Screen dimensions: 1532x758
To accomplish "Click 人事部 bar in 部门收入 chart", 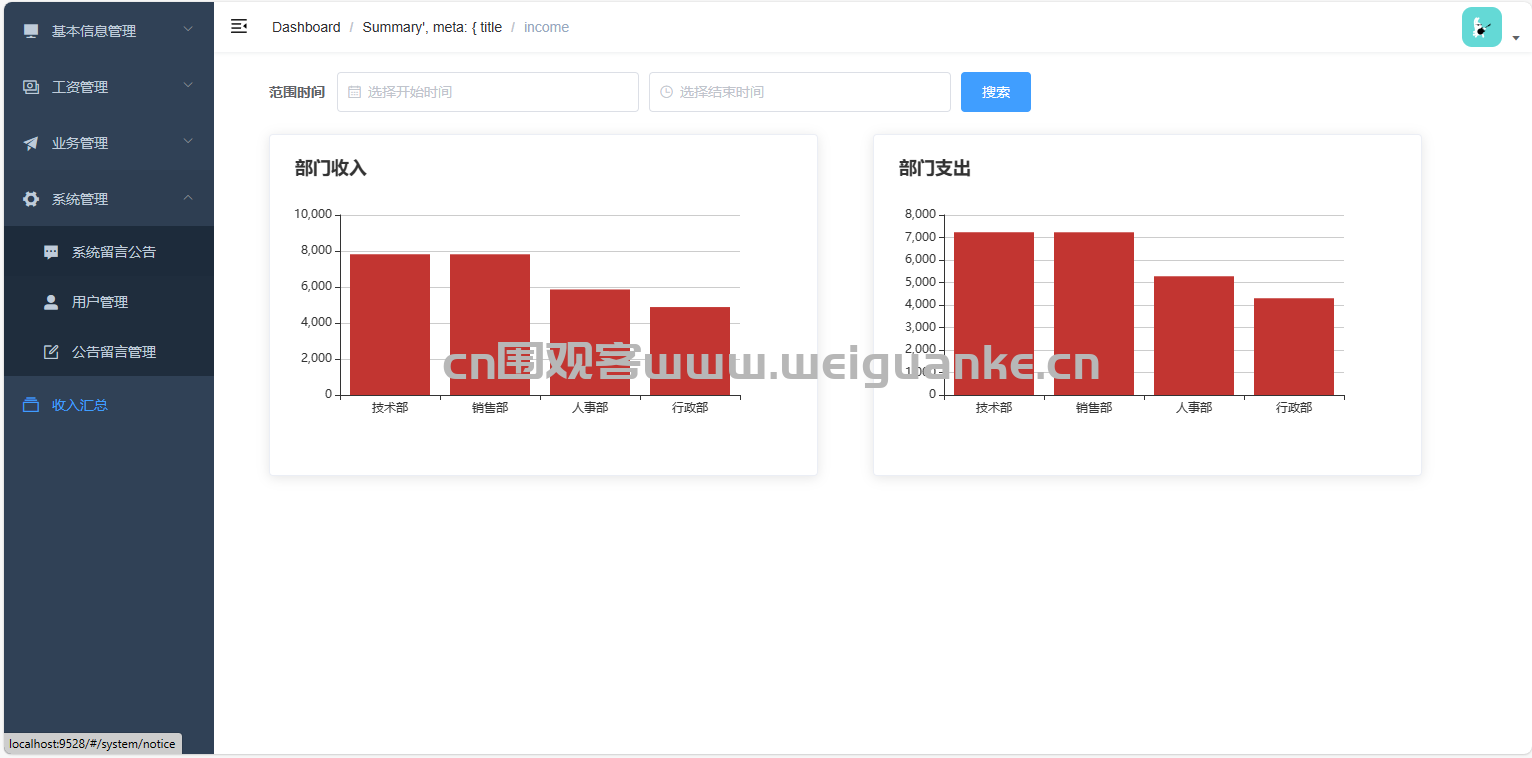I will (x=590, y=343).
